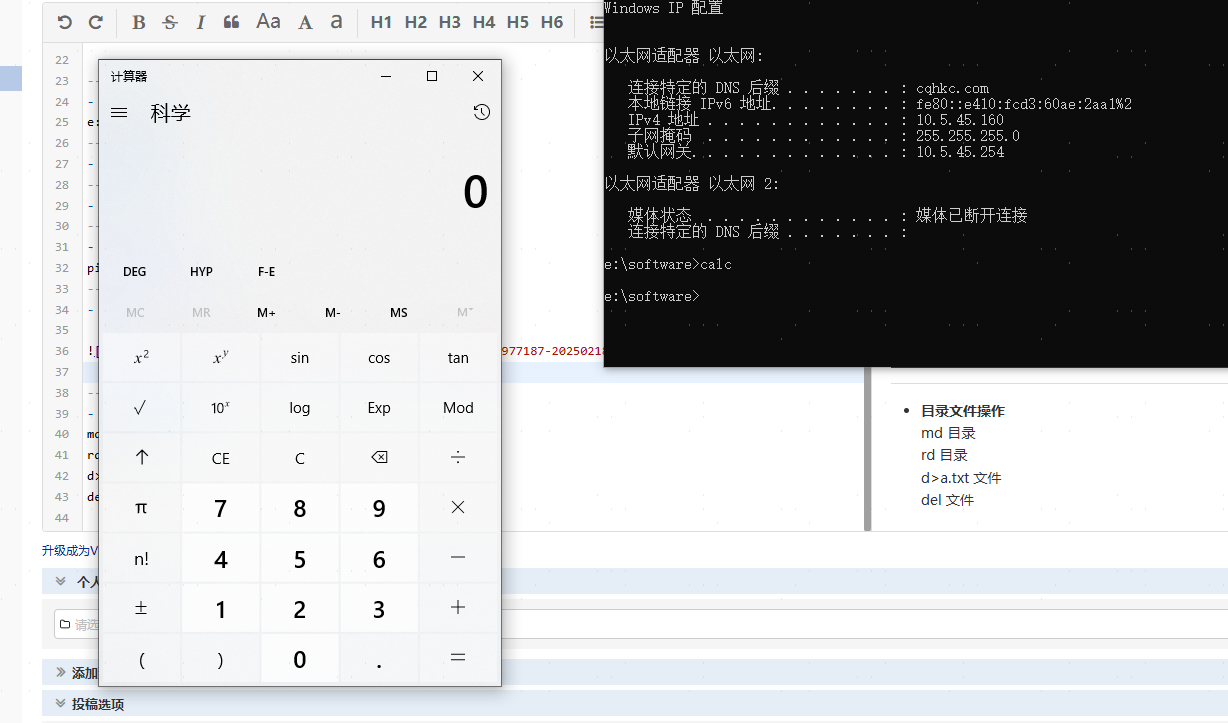Click the Aa capitalize-first-letter toolbar icon
1228x723 pixels.
tap(268, 21)
